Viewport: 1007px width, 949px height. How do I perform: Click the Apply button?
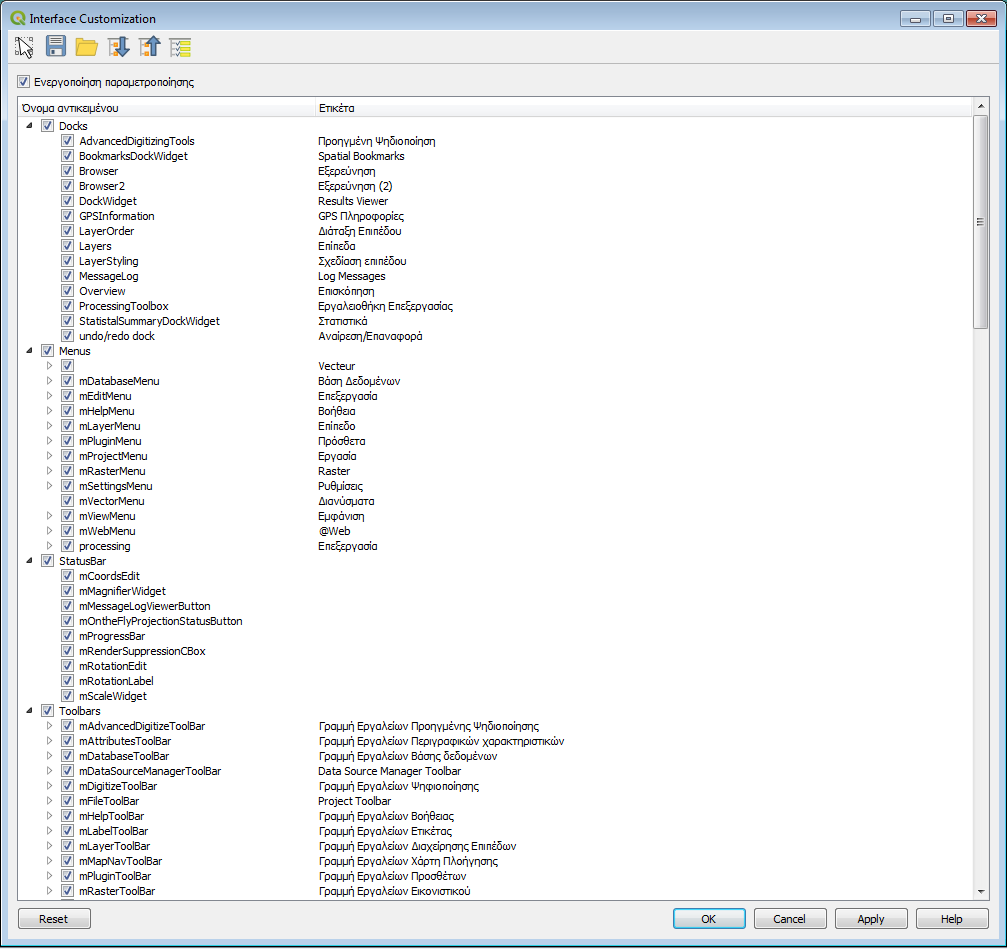pos(871,919)
